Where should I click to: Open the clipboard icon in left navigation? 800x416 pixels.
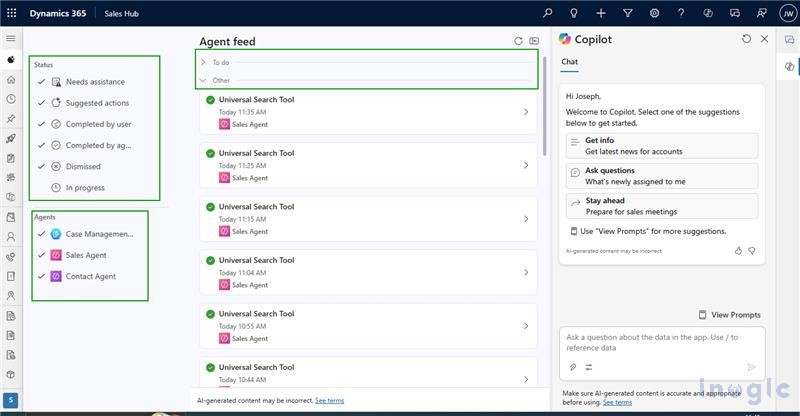tap(11, 158)
